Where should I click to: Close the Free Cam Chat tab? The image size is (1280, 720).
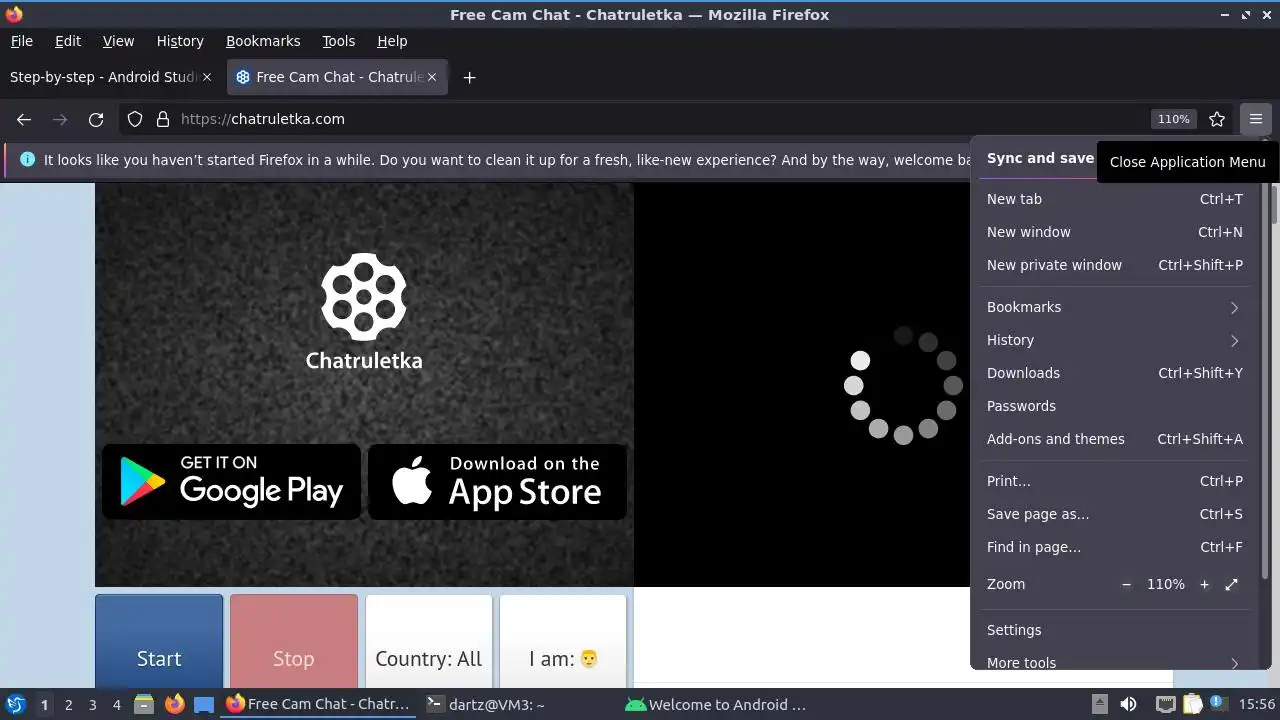click(432, 77)
